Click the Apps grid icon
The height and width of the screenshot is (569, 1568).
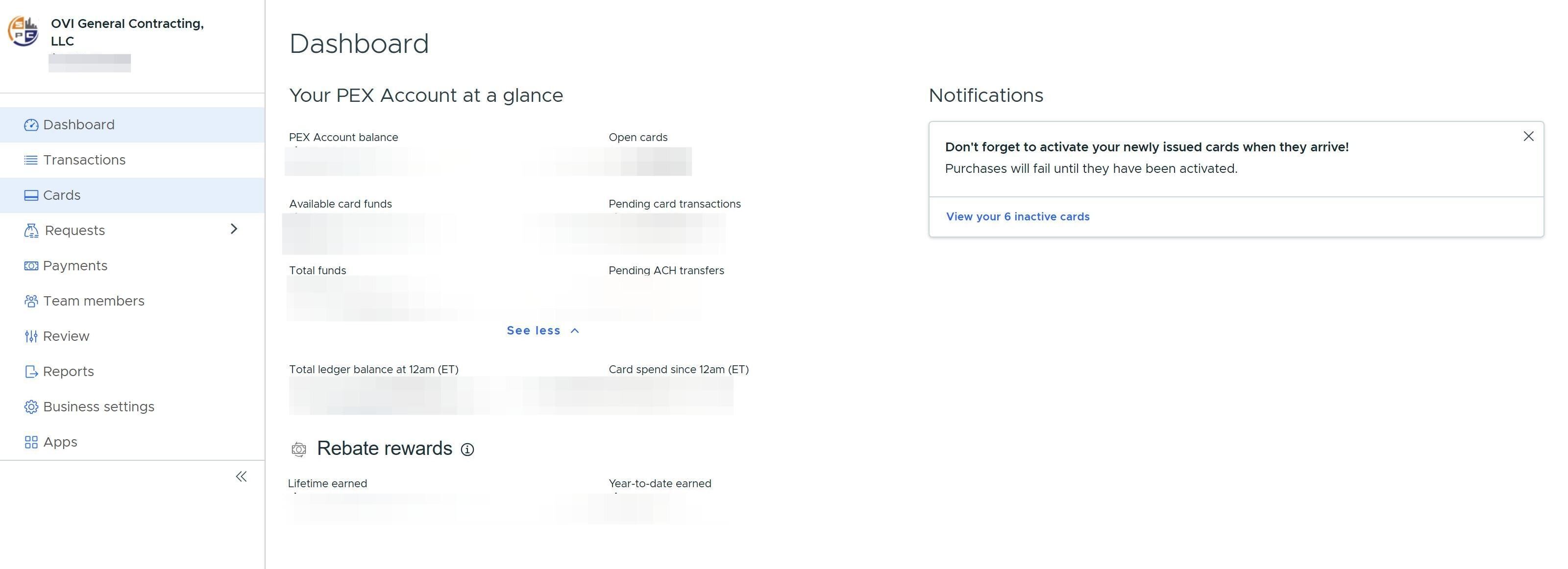[31, 443]
